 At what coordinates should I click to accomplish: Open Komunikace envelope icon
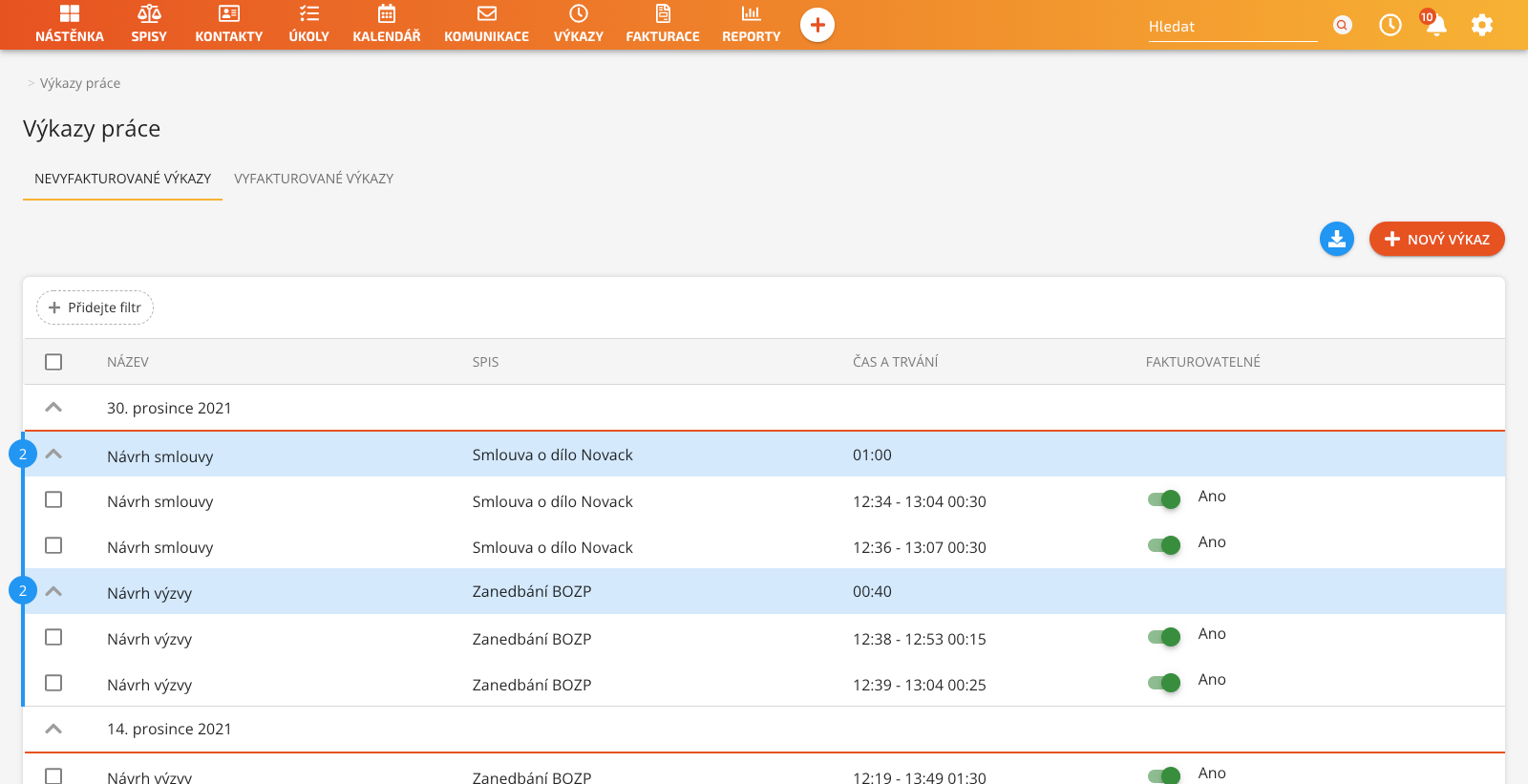coord(487,13)
